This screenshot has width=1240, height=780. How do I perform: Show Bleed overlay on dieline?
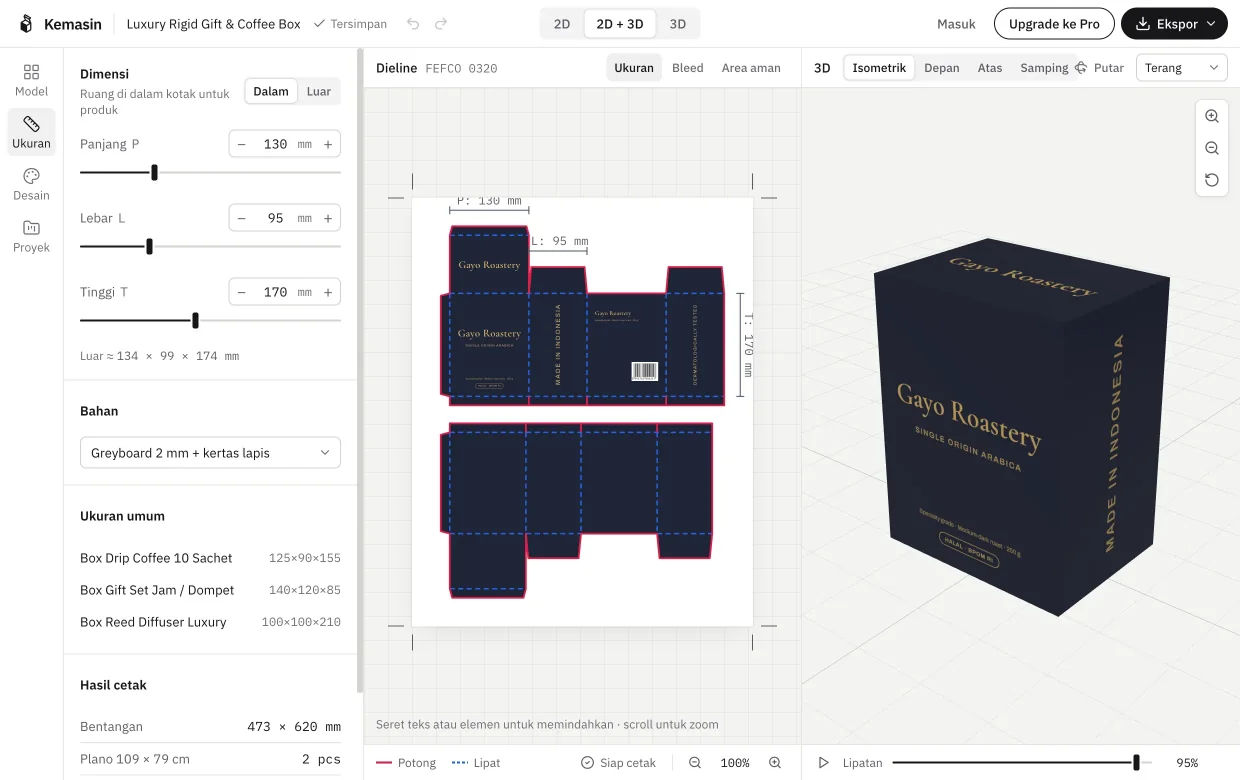coord(688,68)
